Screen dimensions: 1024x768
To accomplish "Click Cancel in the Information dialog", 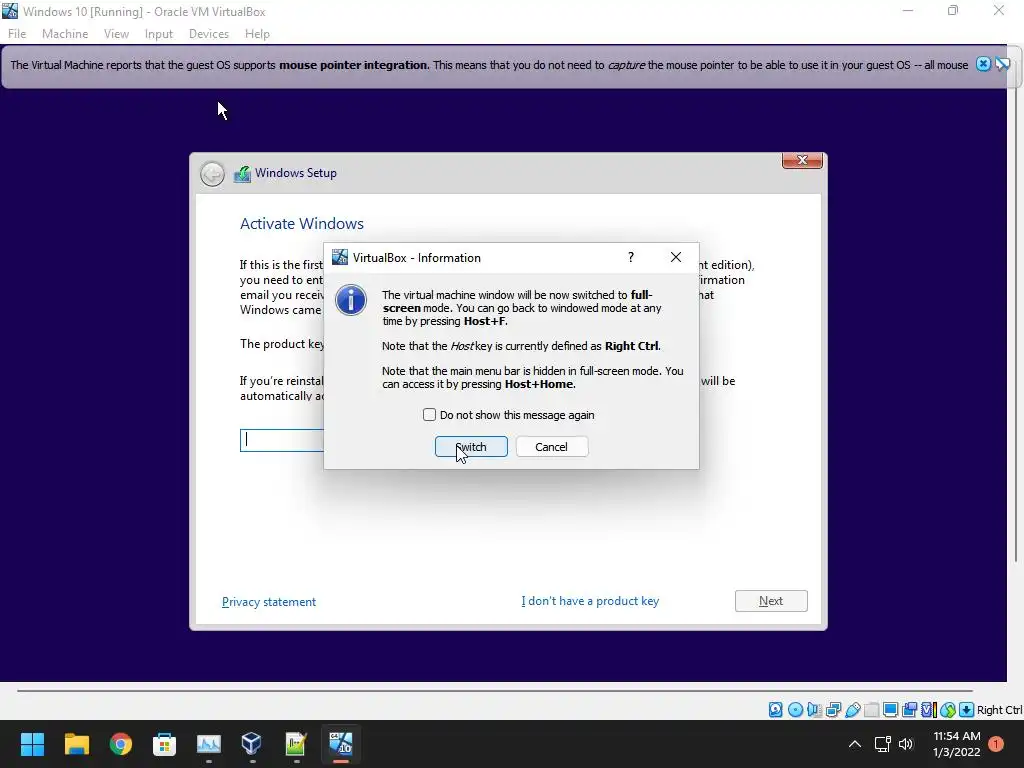I will pos(552,447).
